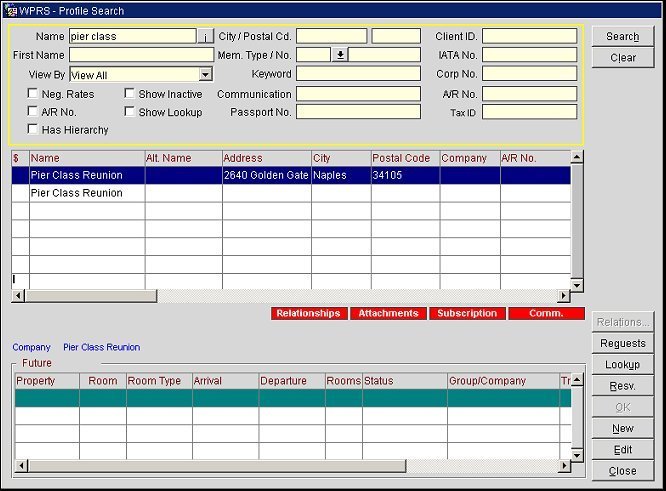The image size is (666, 491).
Task: Open New profile with New button
Action: [x=622, y=428]
